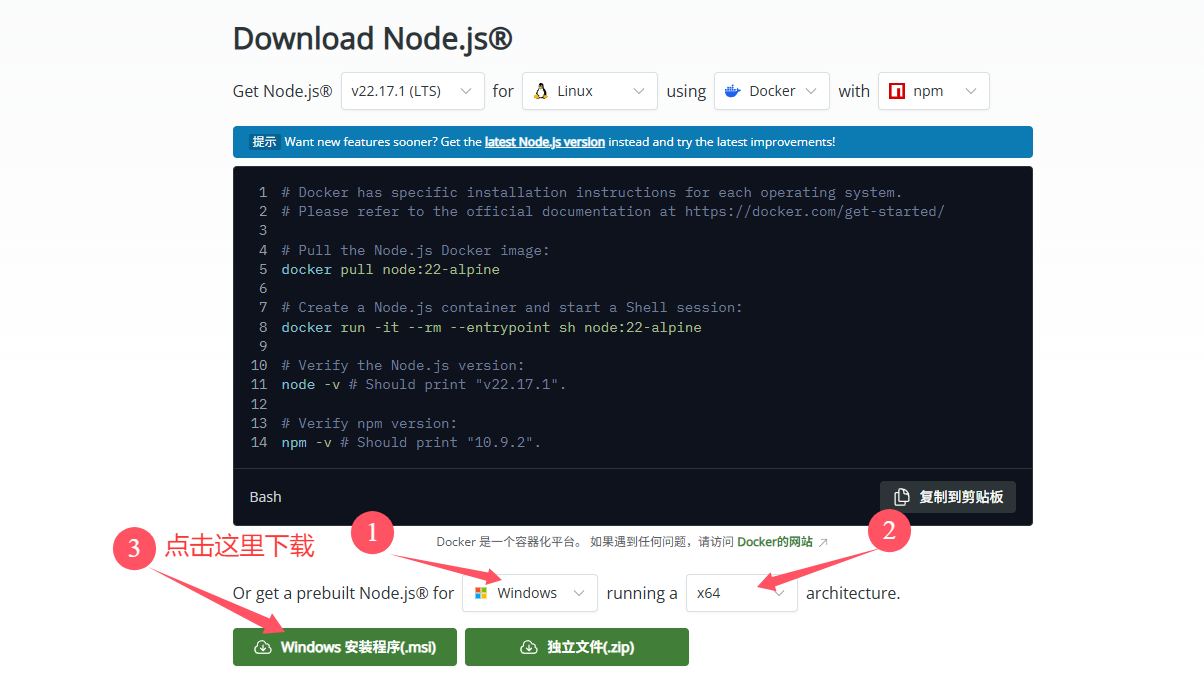The image size is (1204, 676).
Task: Click the Windows logo icon
Action: (481, 593)
